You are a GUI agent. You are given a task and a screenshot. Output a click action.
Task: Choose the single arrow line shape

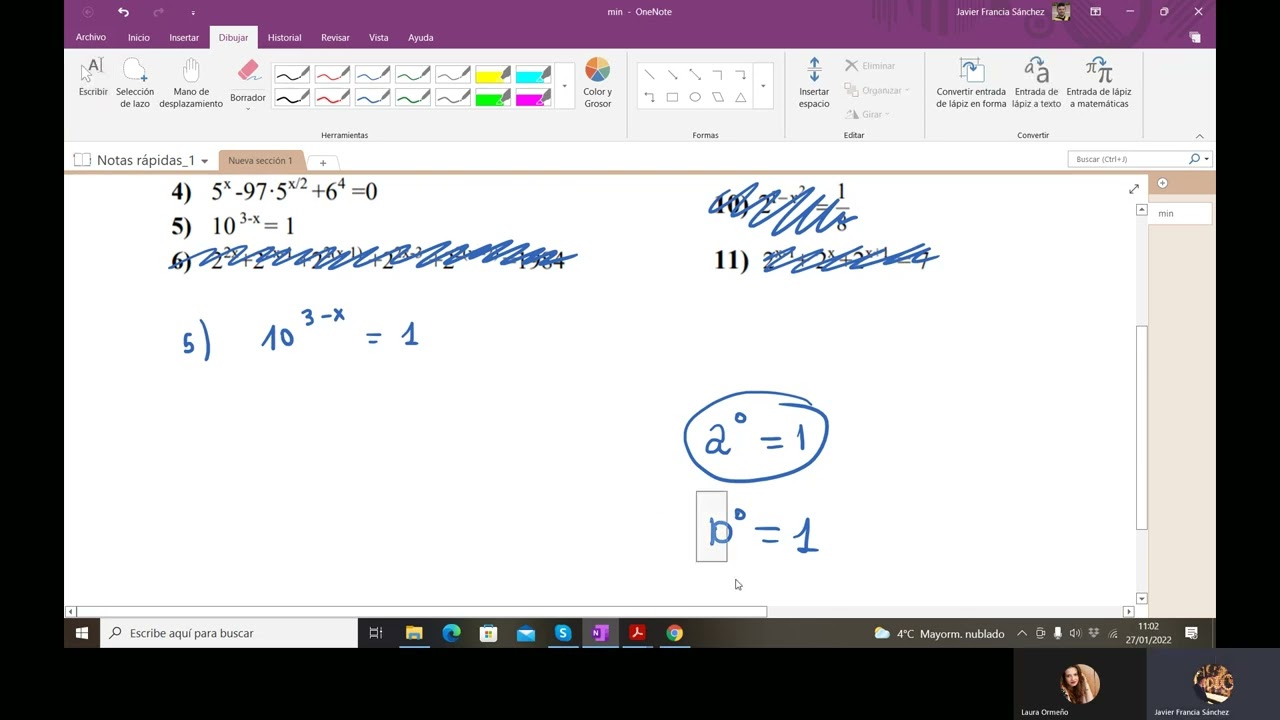[673, 75]
